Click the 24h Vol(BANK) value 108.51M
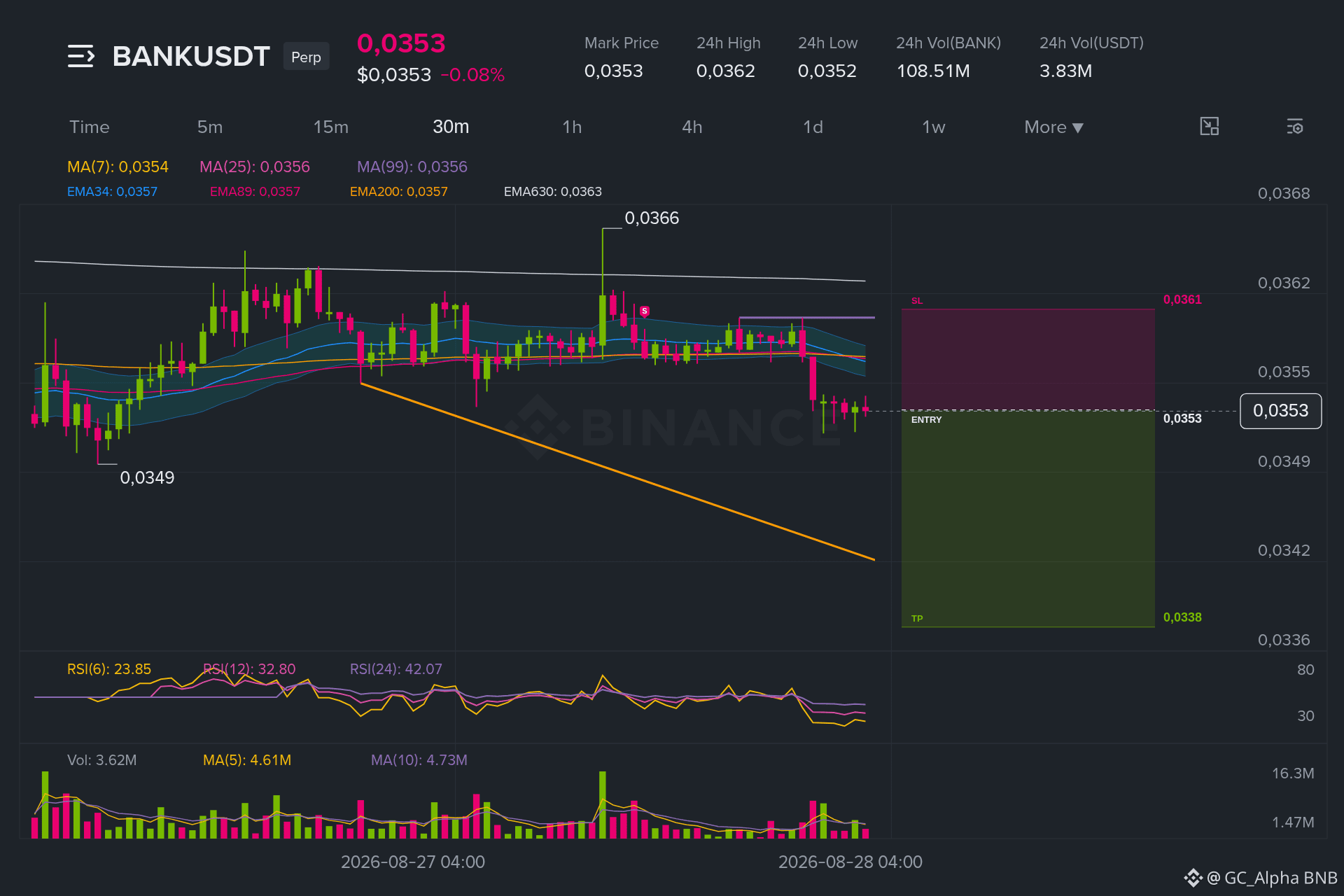The width and height of the screenshot is (1344, 896). (933, 71)
